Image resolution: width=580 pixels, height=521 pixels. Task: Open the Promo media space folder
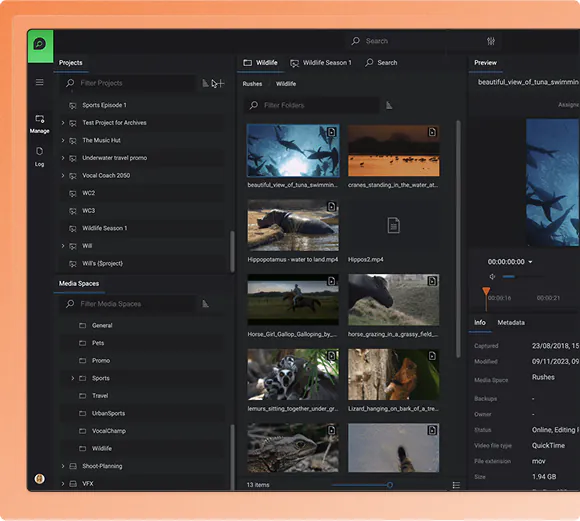pyautogui.click(x=142, y=360)
